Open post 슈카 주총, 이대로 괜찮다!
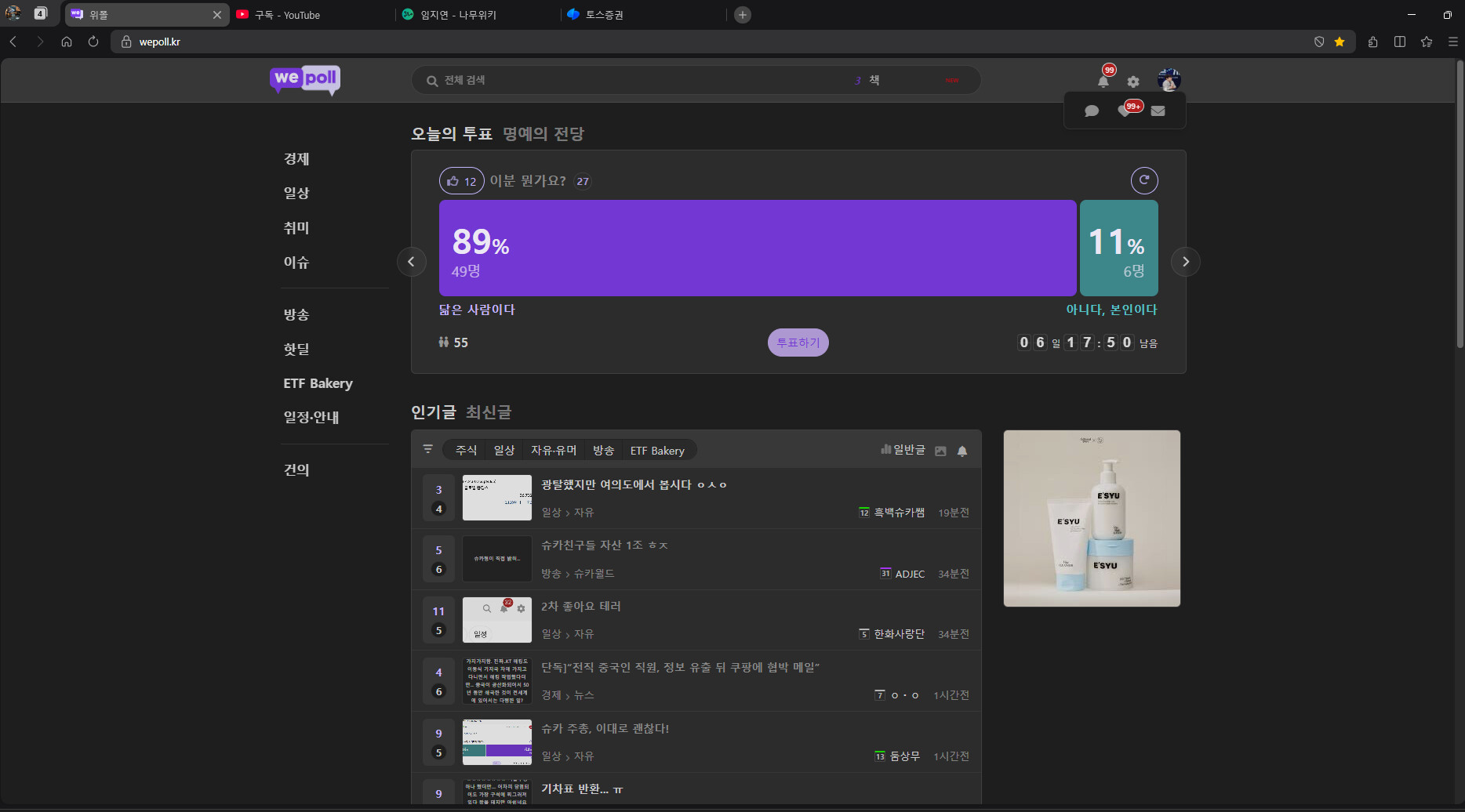1465x812 pixels. click(605, 729)
